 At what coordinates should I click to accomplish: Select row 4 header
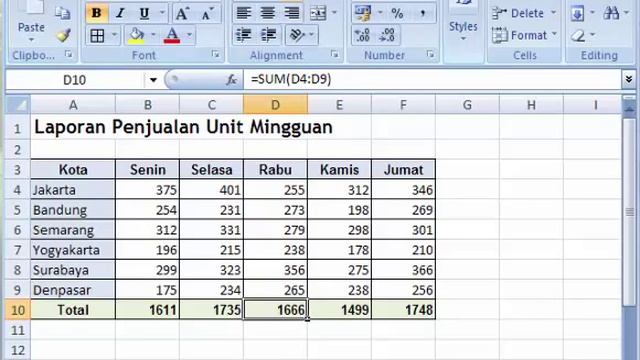18,190
